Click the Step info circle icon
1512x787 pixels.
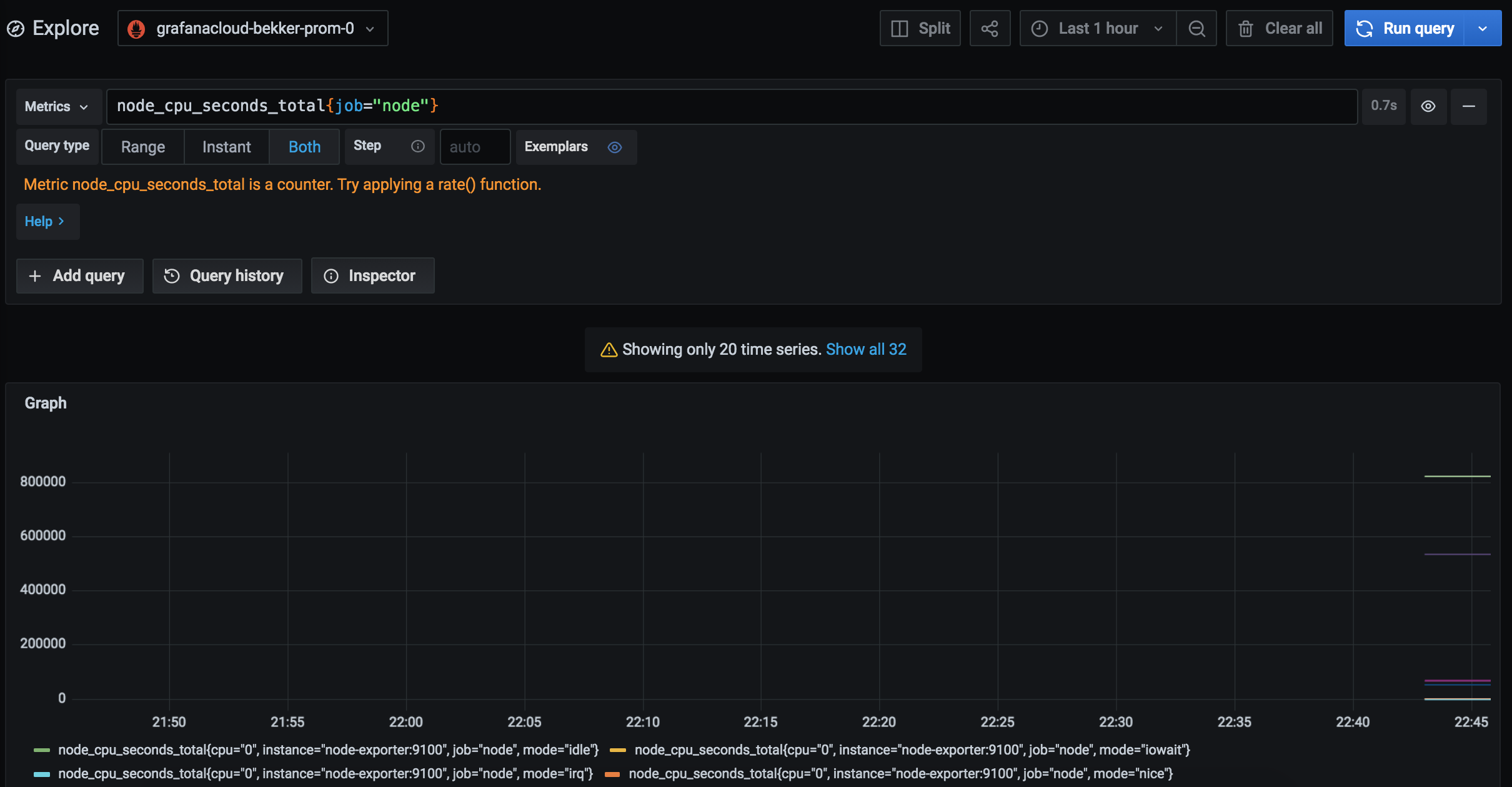pyautogui.click(x=418, y=146)
